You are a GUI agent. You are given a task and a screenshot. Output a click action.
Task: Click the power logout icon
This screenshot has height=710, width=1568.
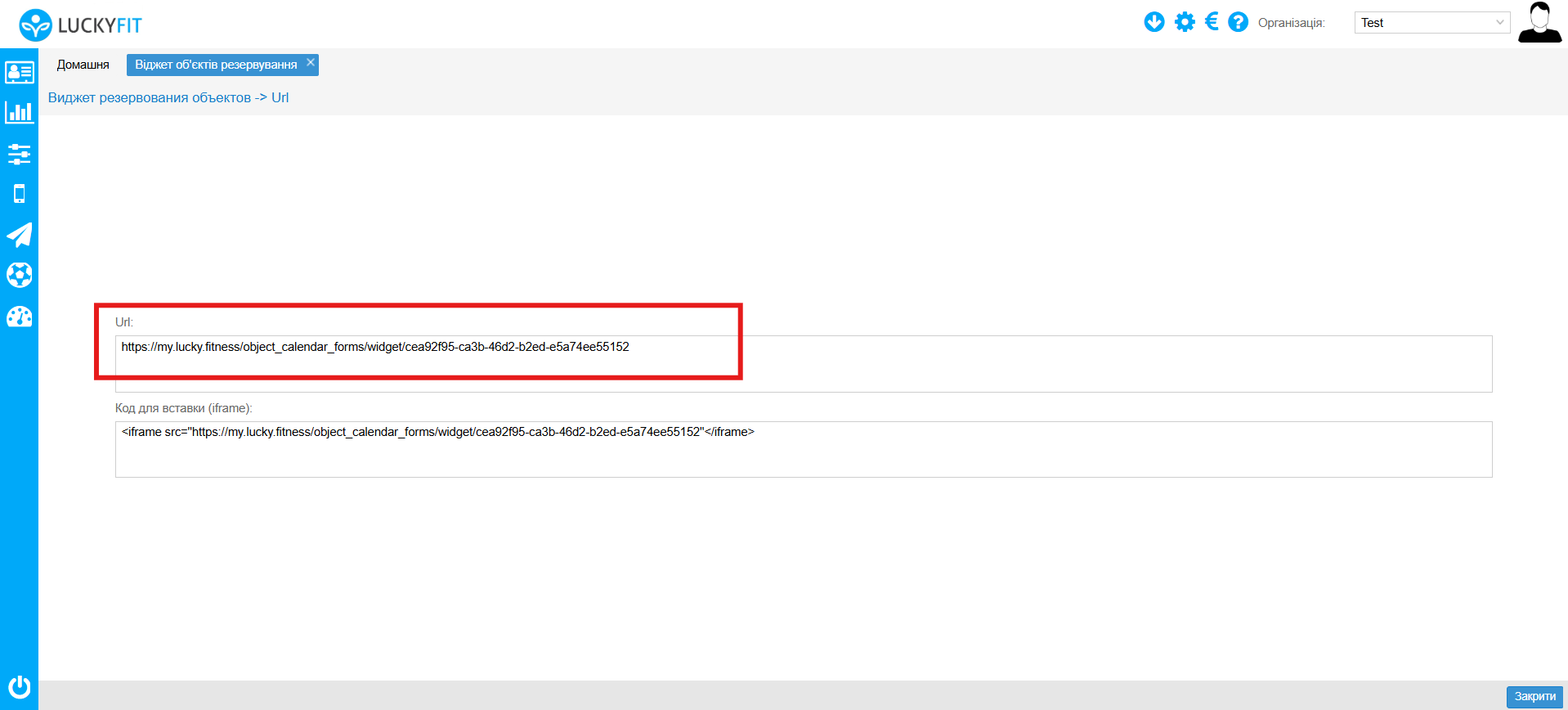[19, 686]
